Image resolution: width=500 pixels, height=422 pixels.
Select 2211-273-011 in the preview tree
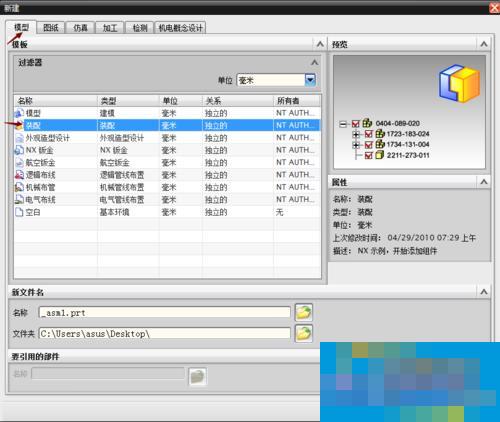(x=408, y=155)
